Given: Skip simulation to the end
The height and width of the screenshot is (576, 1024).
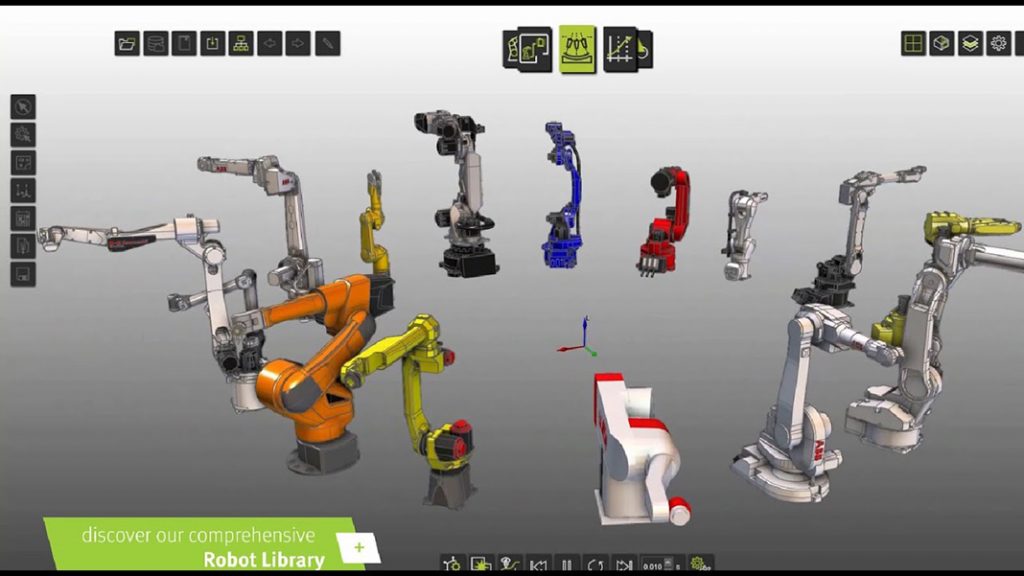Looking at the screenshot, I should (624, 564).
